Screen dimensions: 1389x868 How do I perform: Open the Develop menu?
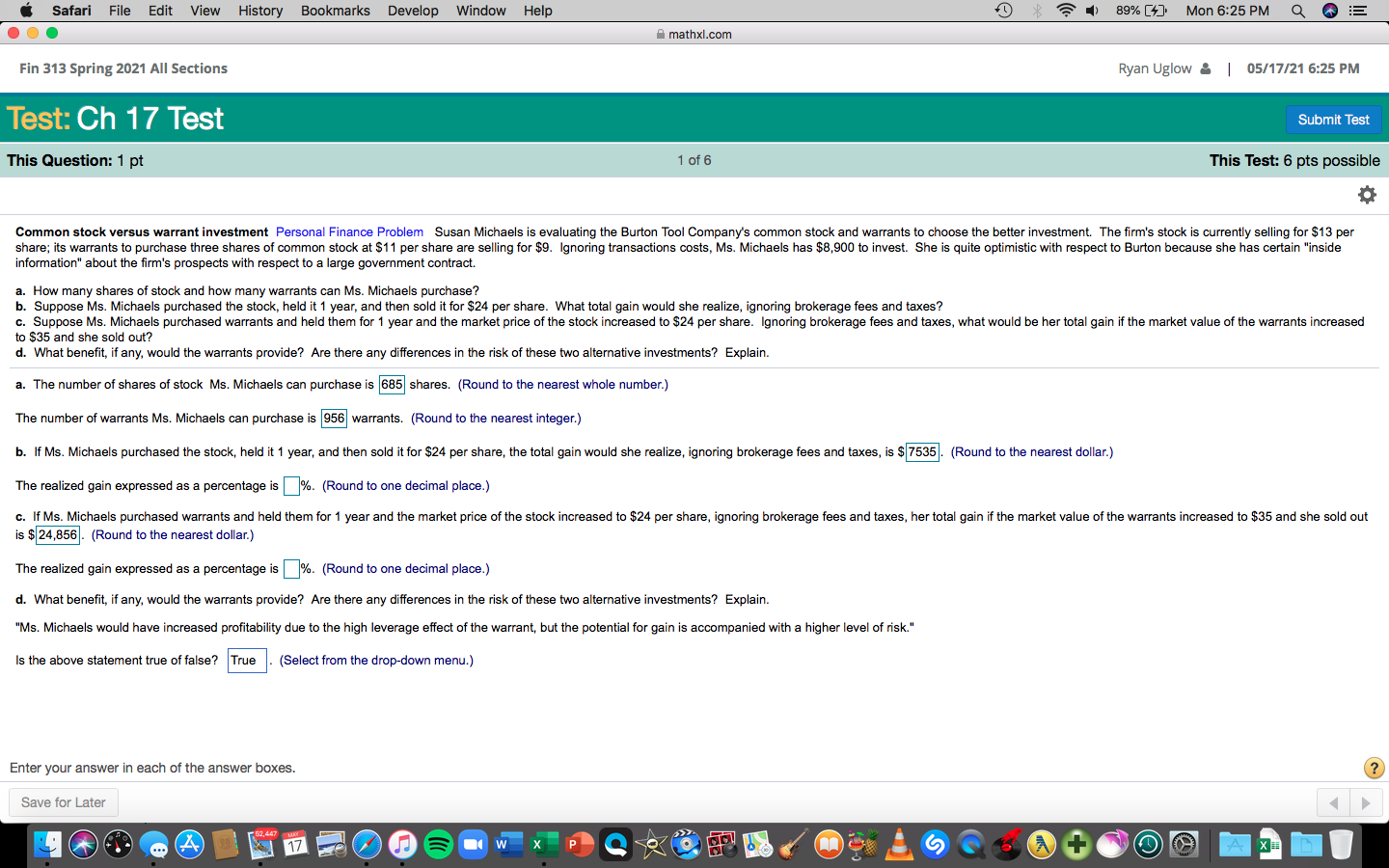pos(413,11)
